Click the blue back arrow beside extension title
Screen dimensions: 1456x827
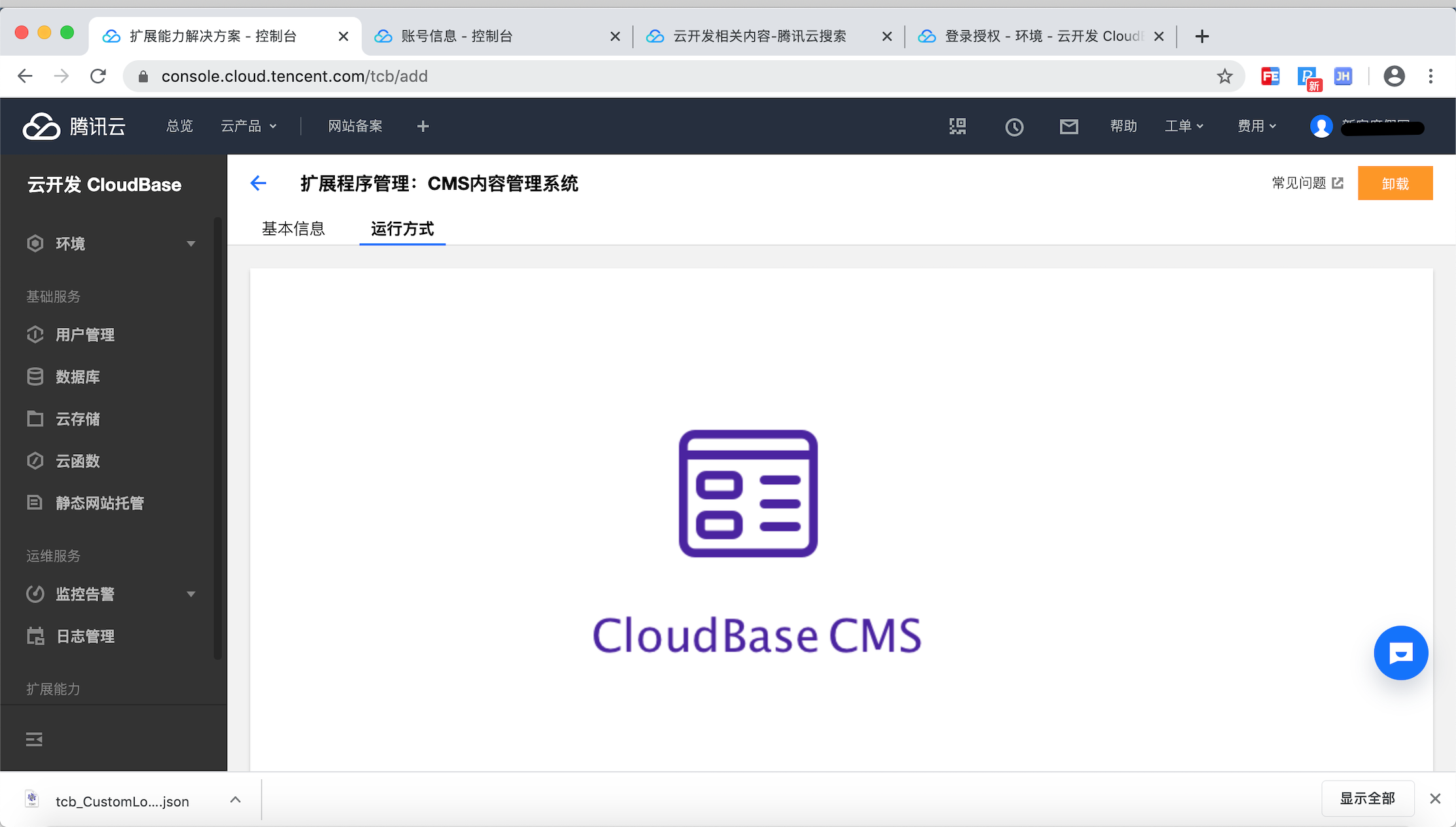point(258,183)
